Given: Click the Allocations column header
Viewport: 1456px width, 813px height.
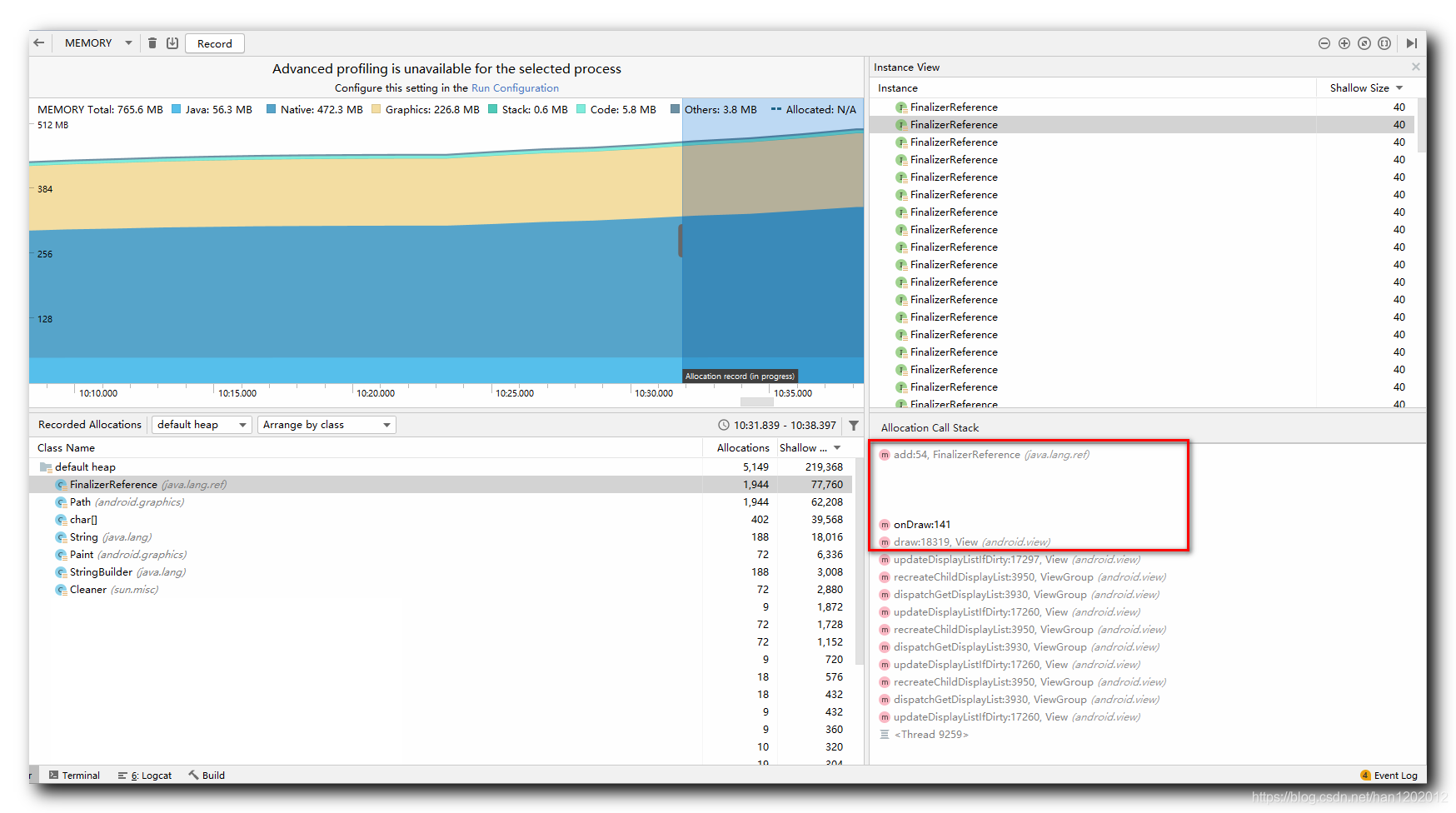Looking at the screenshot, I should 743,447.
